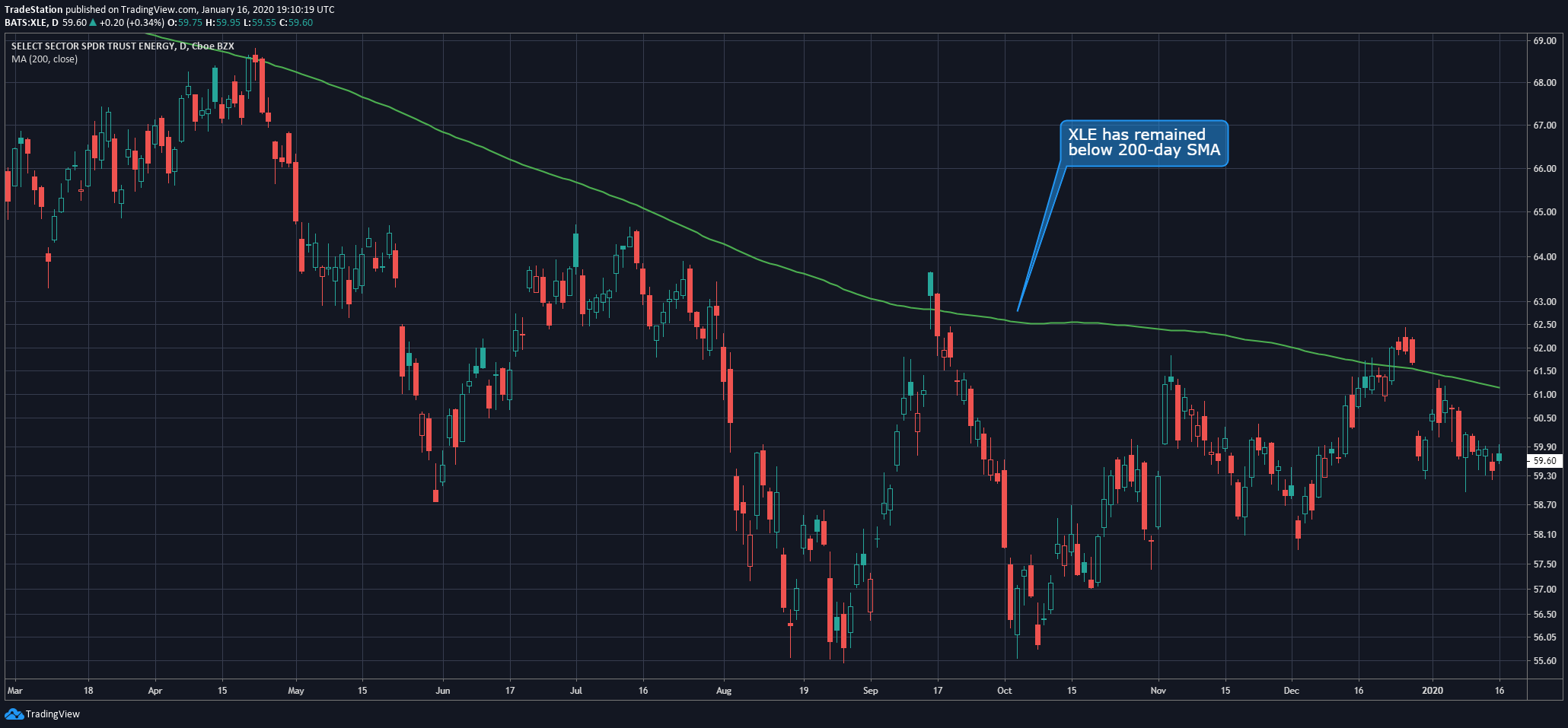Screen dimensions: 1568x728
Task: Click the 58.70 price axis label
Action: point(1544,505)
